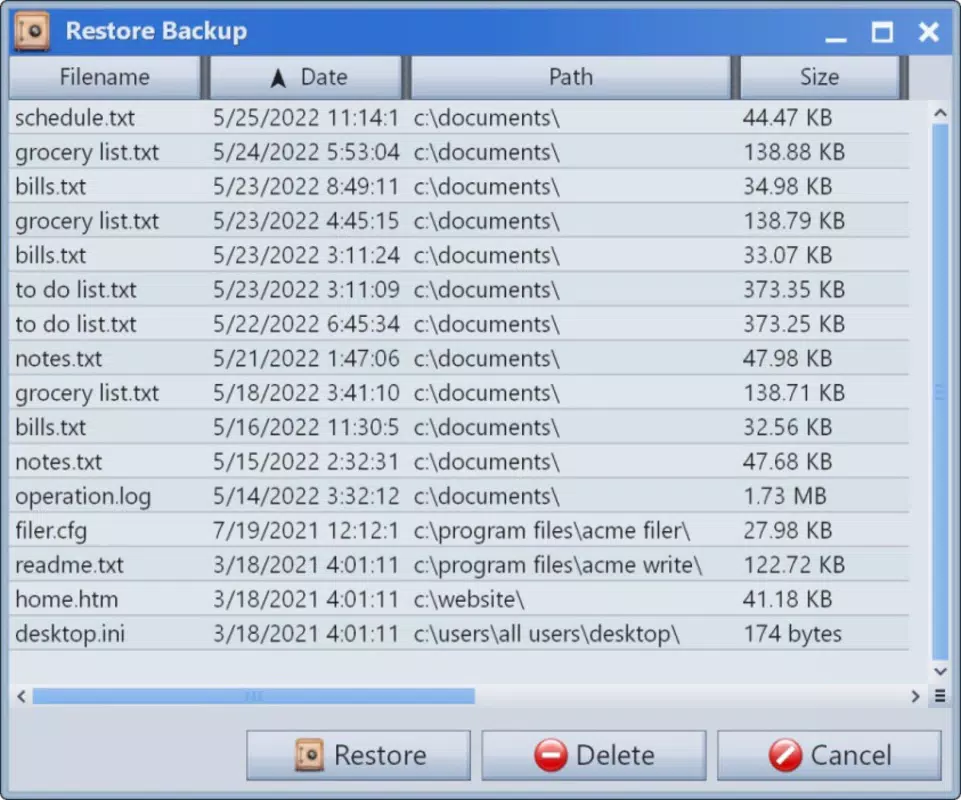Click the red minus icon on Delete button
The width and height of the screenshot is (961, 800).
tap(550, 755)
